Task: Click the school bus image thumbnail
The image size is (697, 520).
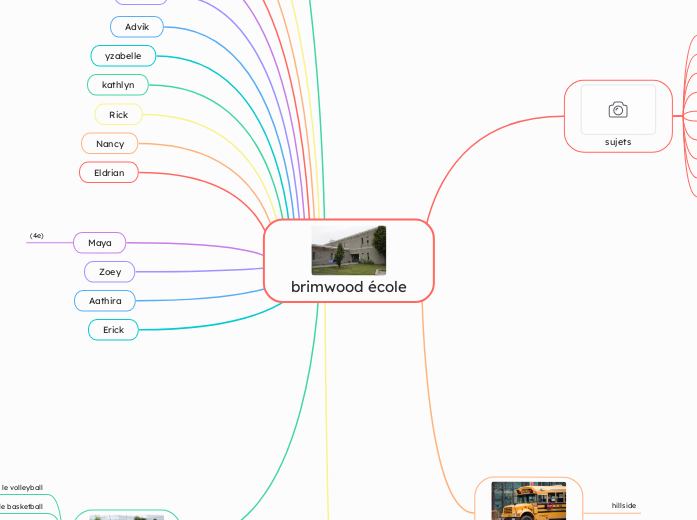Action: click(x=529, y=501)
